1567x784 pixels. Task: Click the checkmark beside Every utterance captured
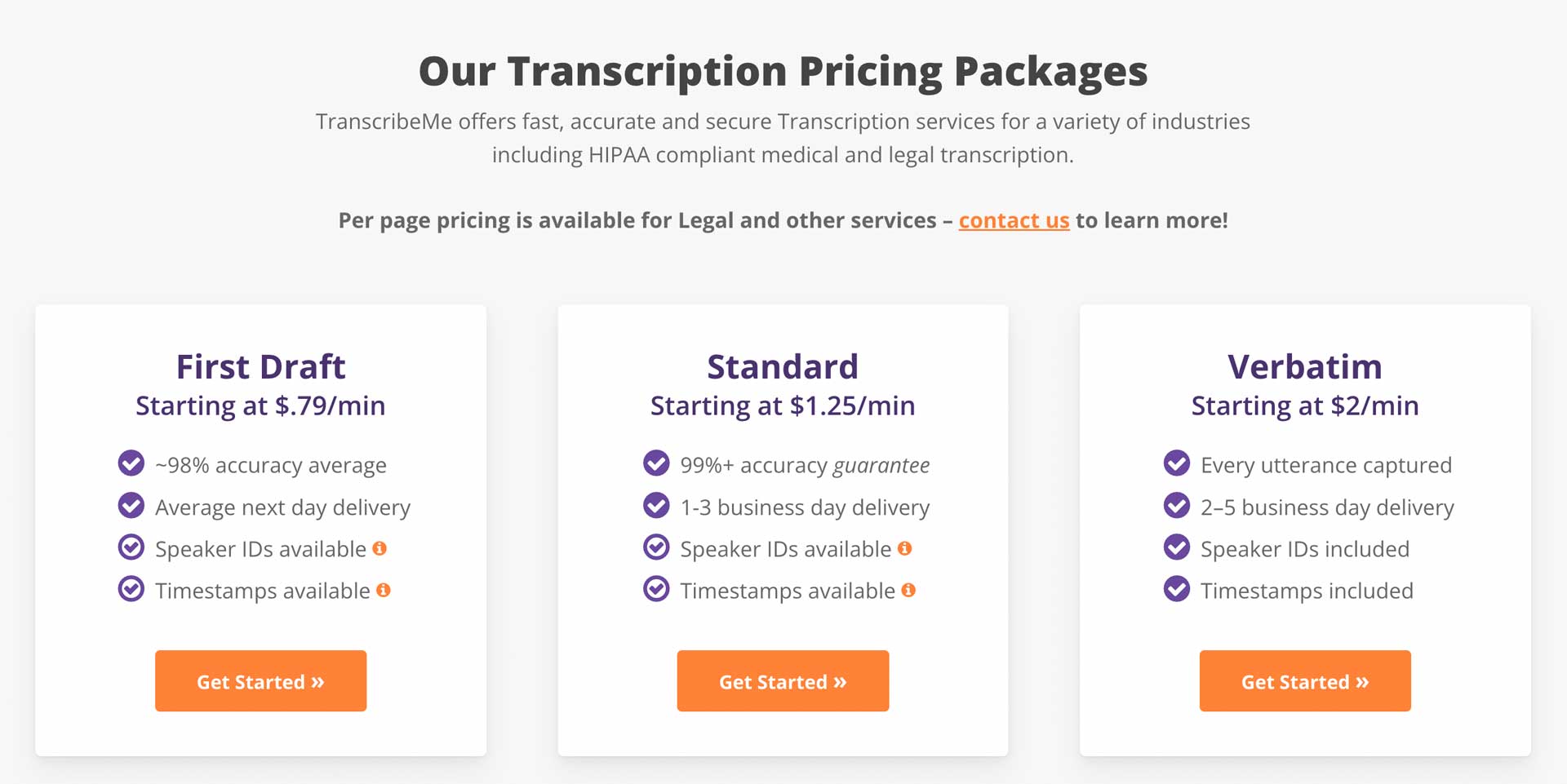(x=1176, y=463)
